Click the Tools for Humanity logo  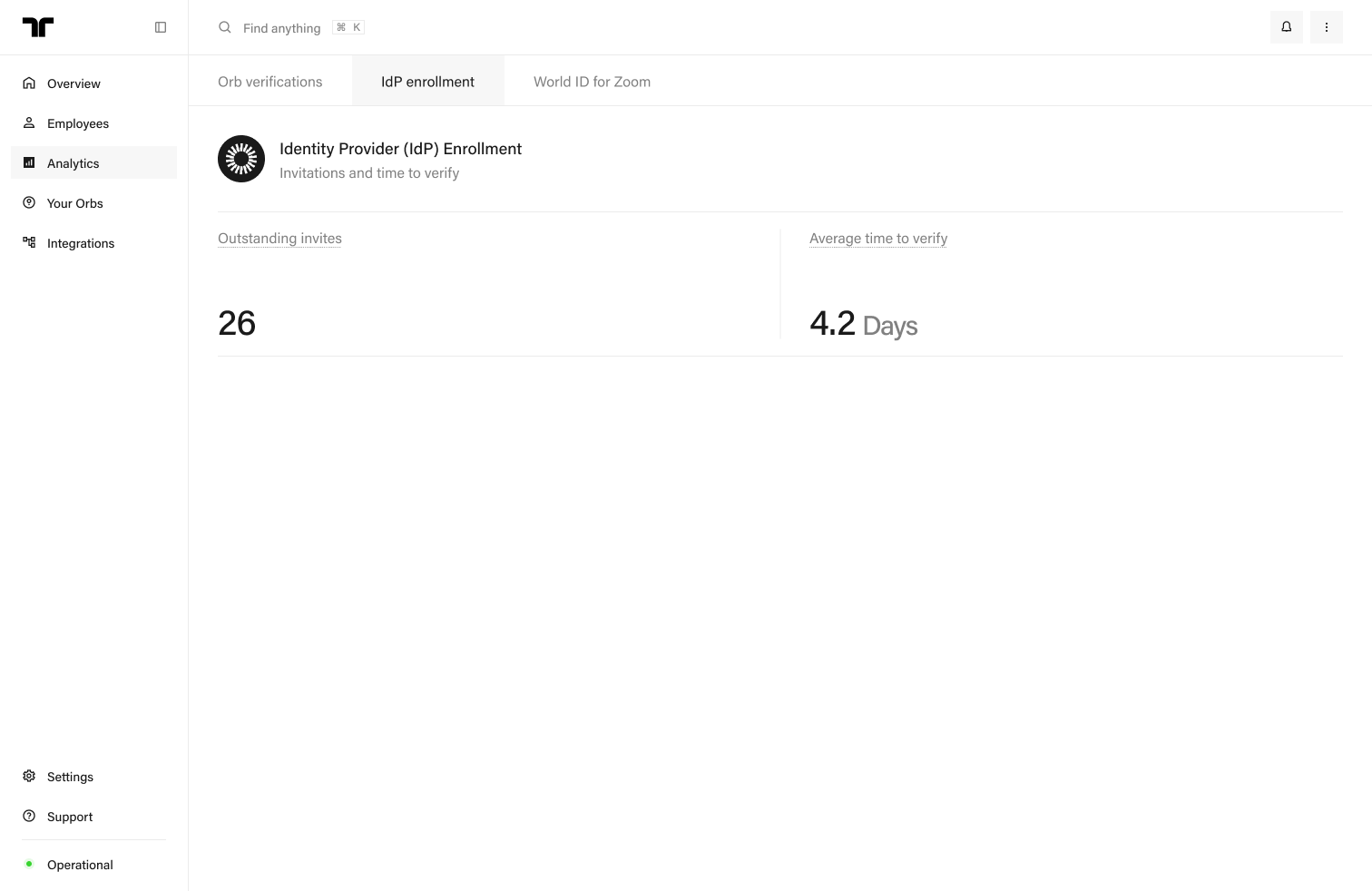point(38,27)
